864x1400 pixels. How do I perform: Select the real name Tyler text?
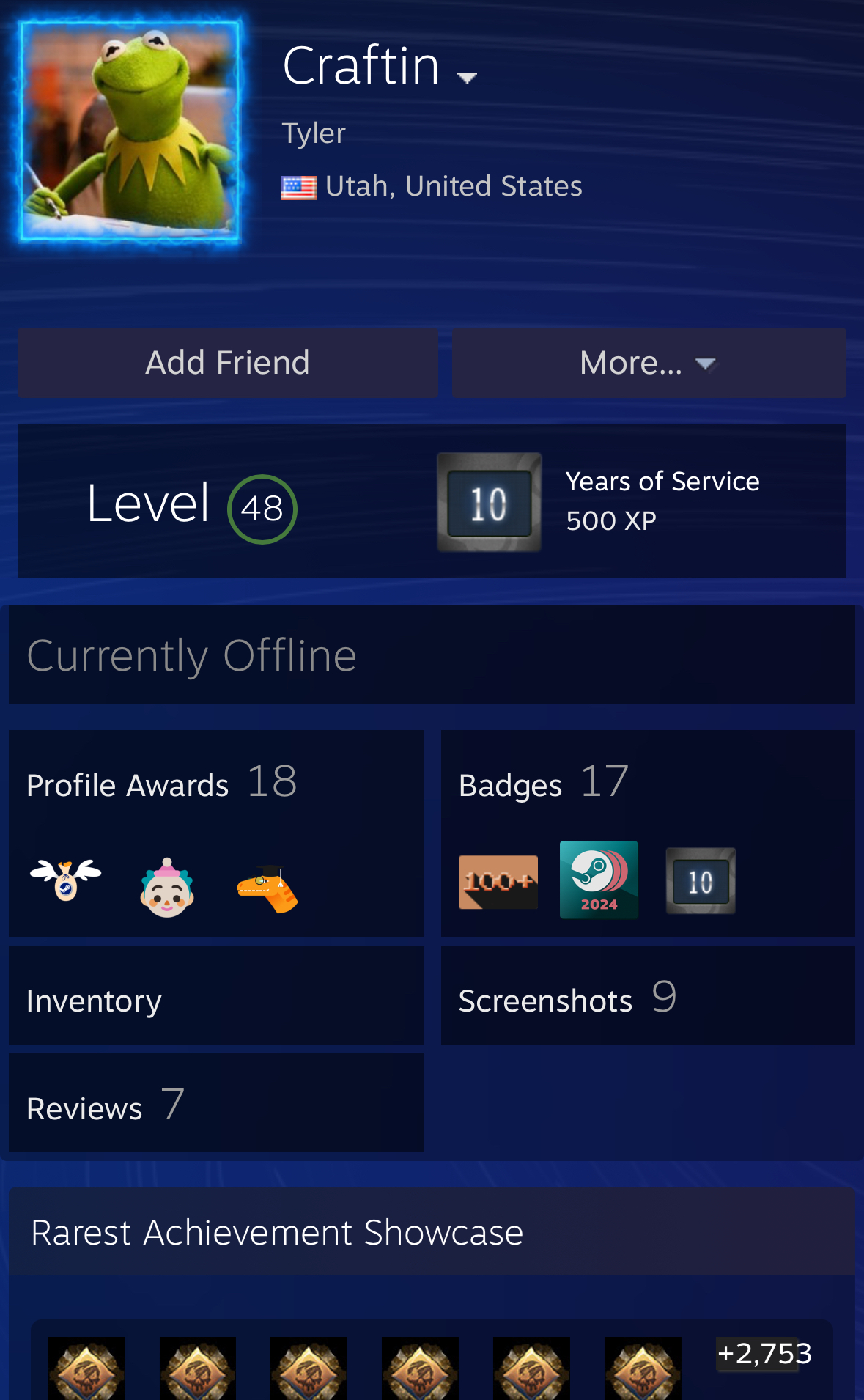[x=314, y=133]
